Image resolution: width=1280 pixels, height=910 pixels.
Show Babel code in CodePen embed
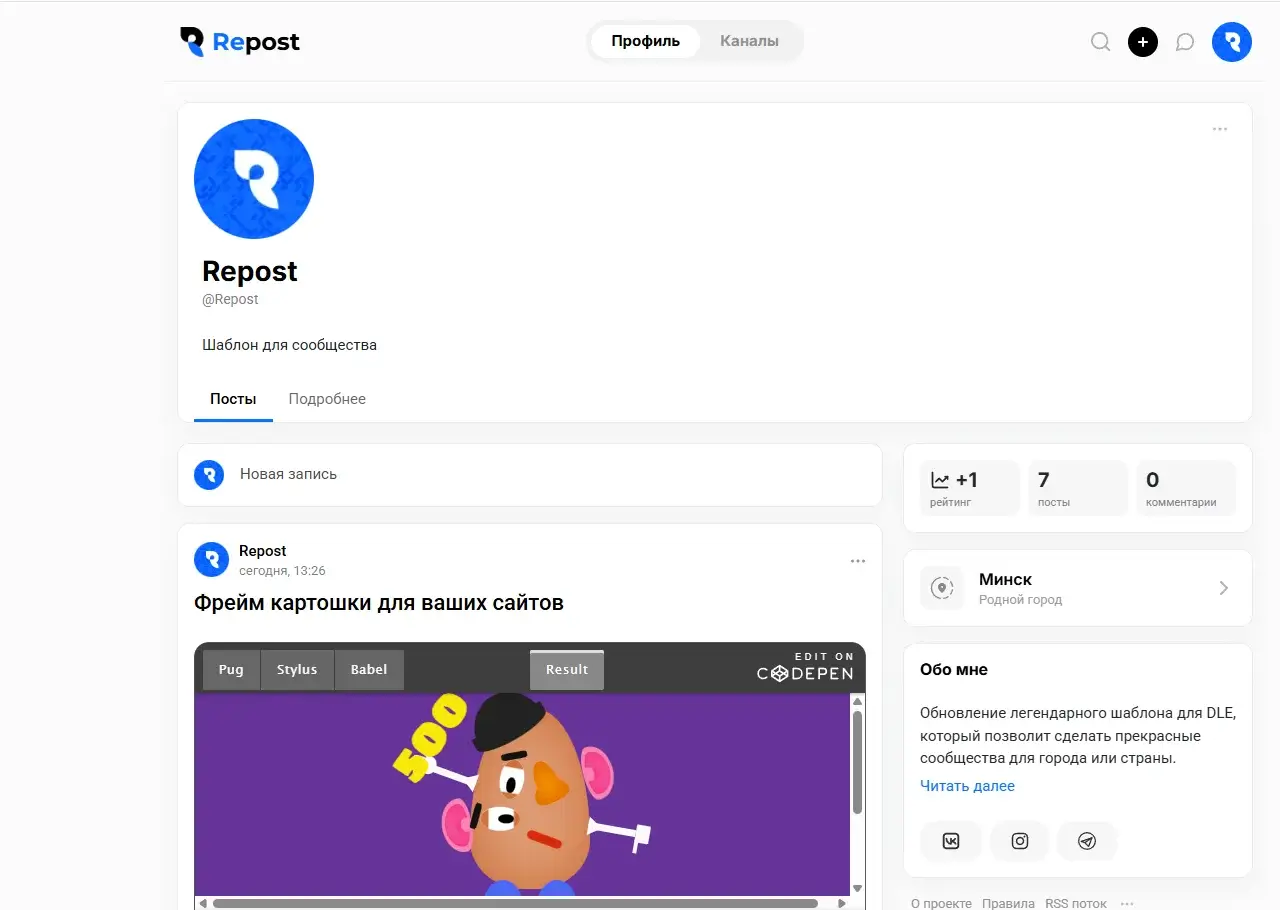(369, 670)
